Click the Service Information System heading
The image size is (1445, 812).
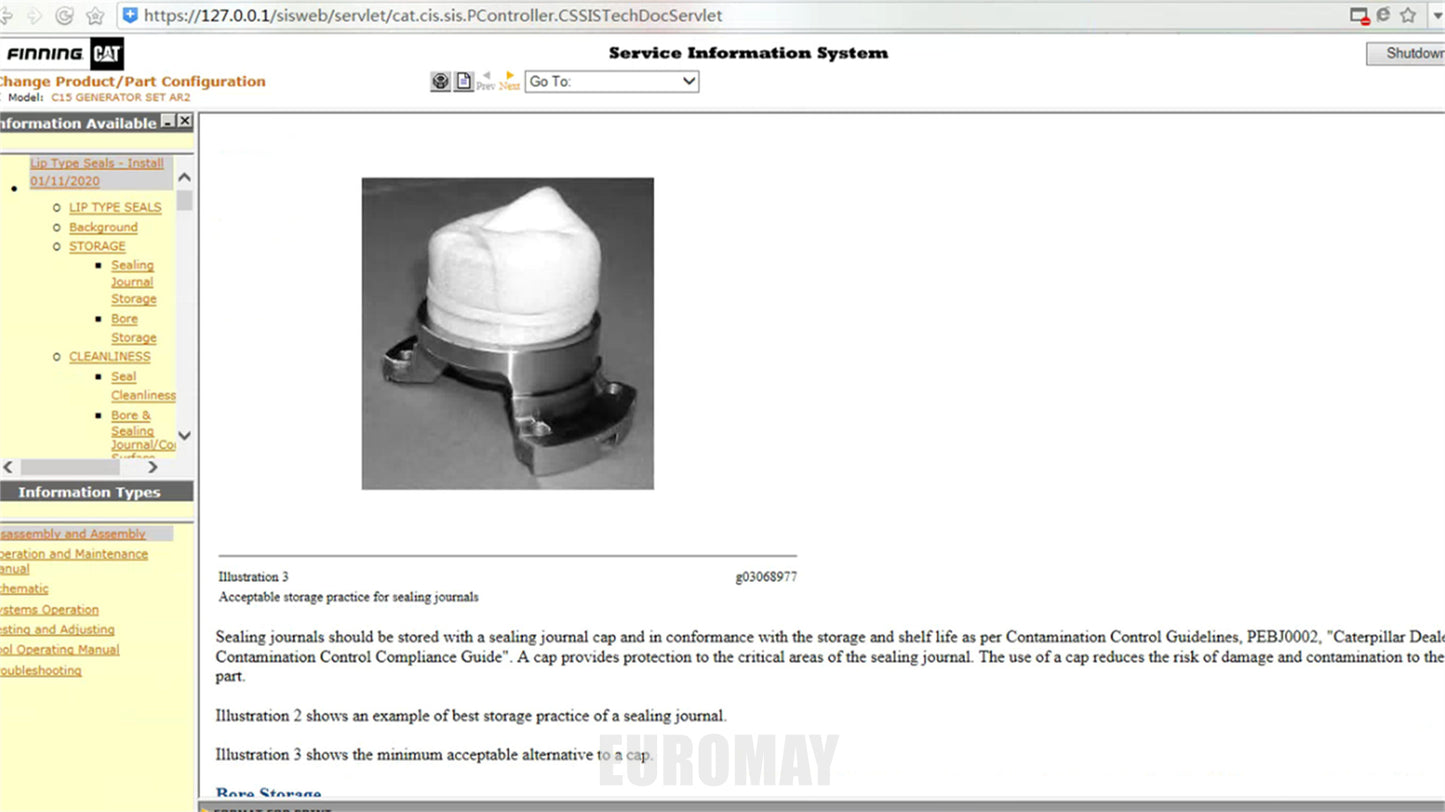coord(748,53)
